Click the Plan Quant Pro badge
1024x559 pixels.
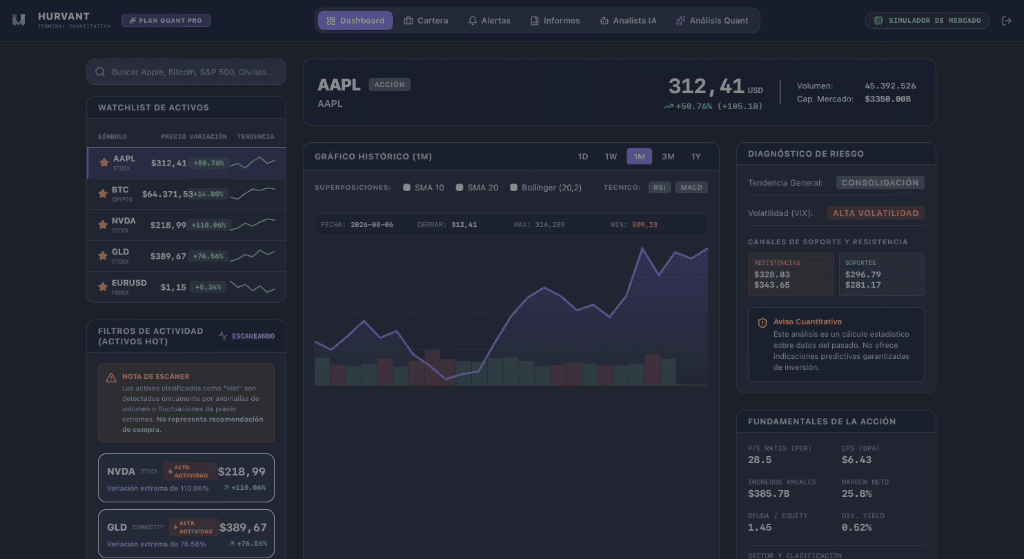[x=166, y=21]
